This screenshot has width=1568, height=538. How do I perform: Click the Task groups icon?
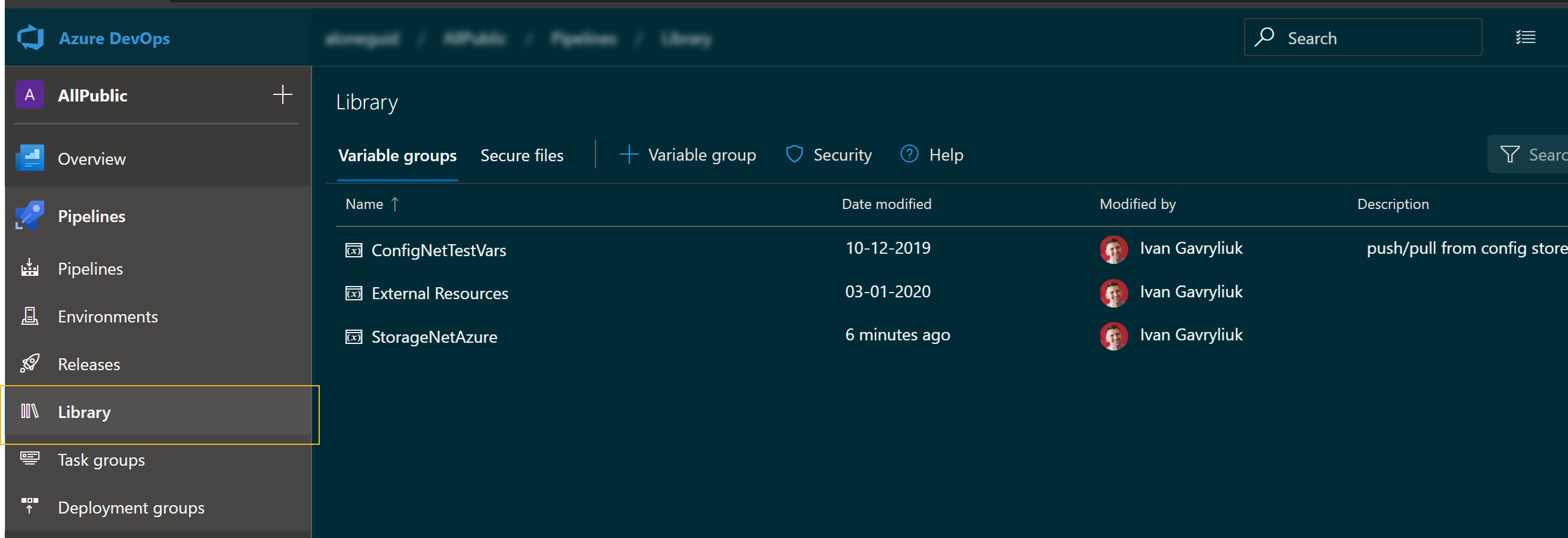[x=30, y=458]
